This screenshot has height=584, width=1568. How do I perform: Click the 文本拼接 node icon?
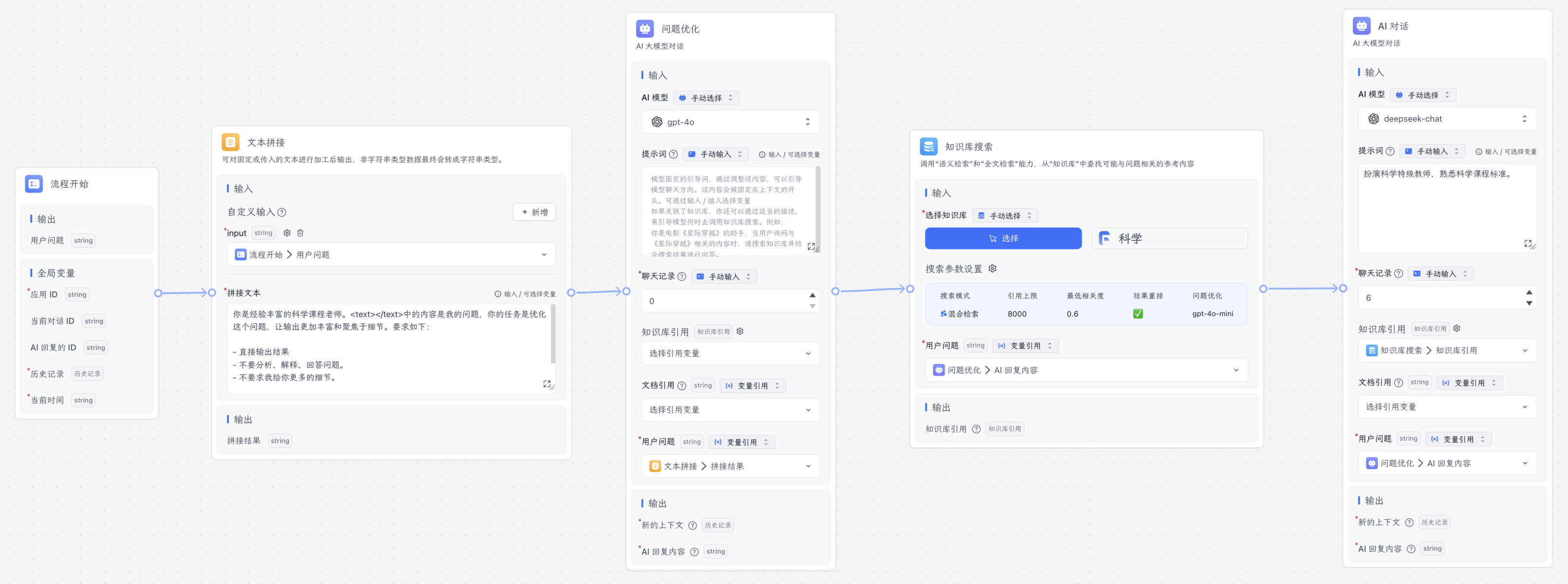230,142
